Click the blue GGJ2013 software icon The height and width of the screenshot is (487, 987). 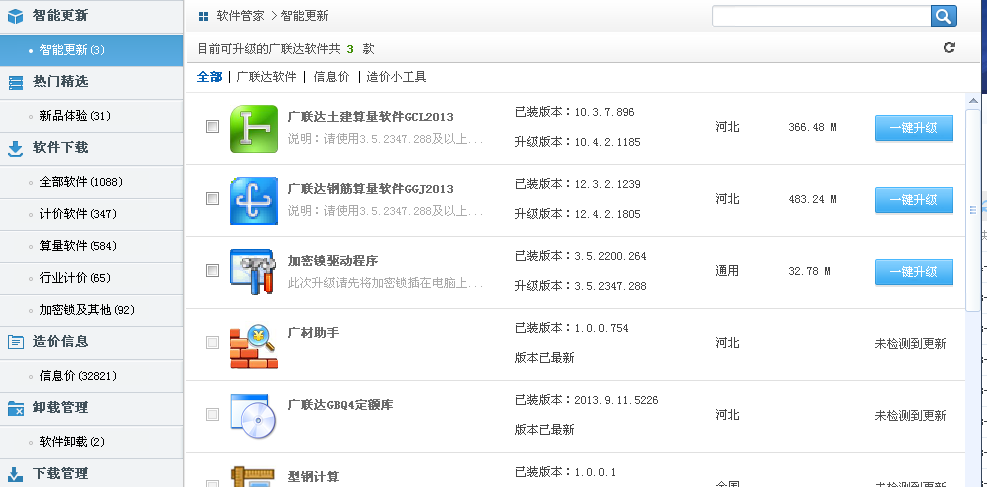coord(254,201)
